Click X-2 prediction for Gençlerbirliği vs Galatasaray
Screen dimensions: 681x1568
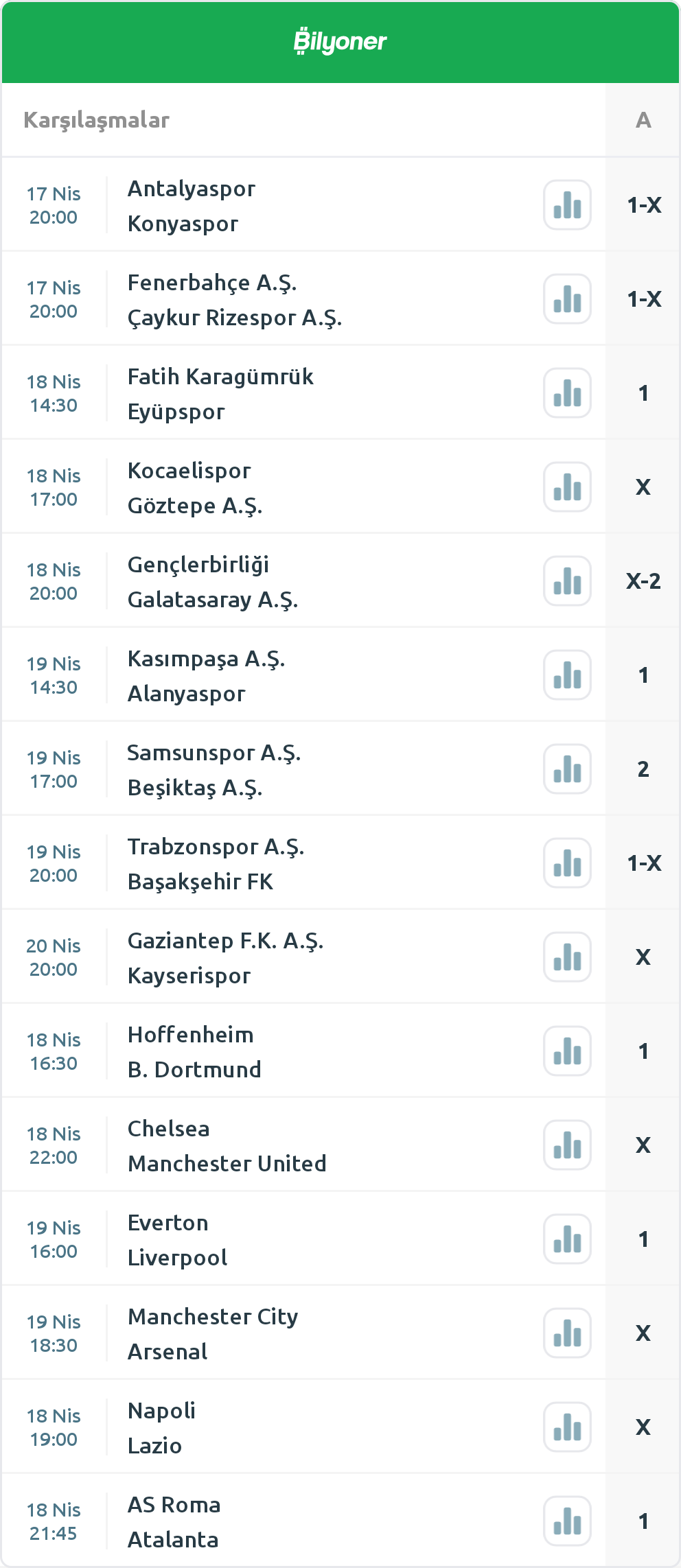click(x=643, y=581)
